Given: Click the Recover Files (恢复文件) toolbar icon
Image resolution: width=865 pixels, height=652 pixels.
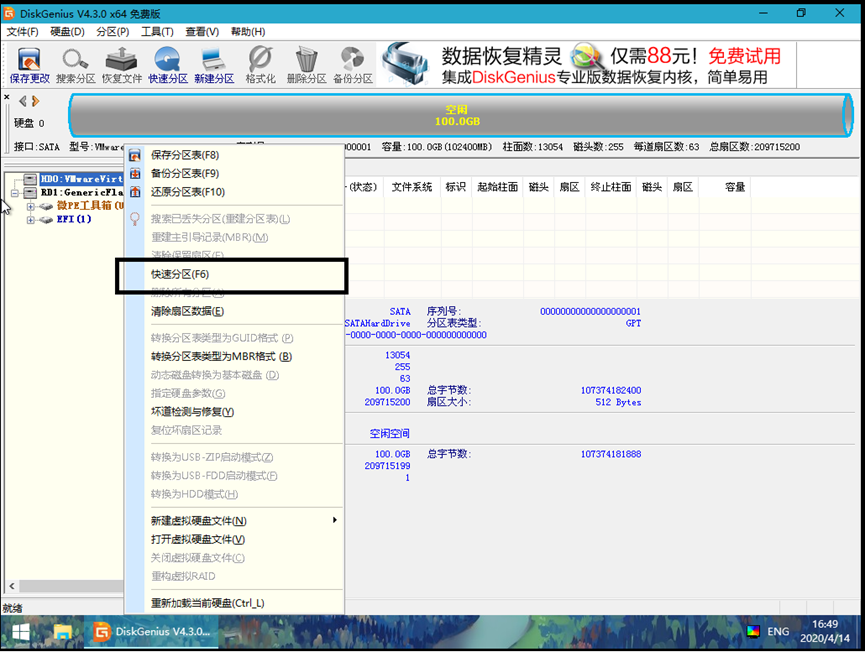Looking at the screenshot, I should (x=121, y=65).
